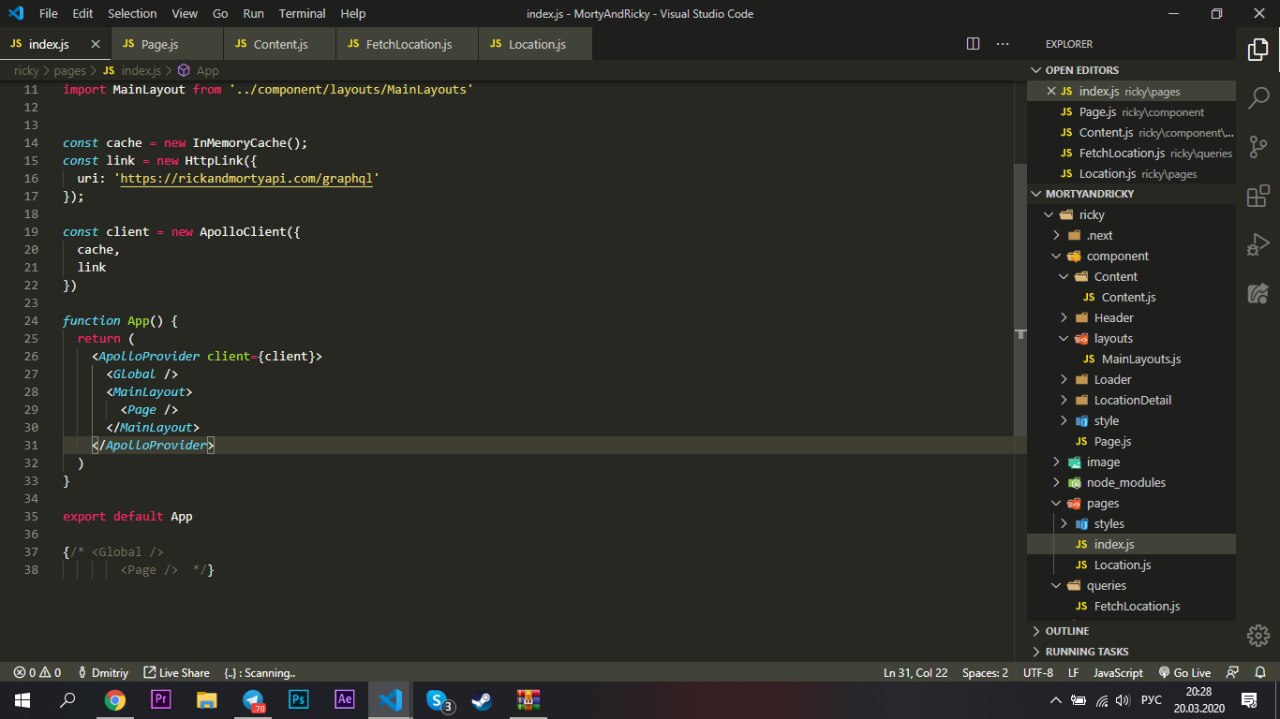Switch to the Page.js tab

(167, 44)
